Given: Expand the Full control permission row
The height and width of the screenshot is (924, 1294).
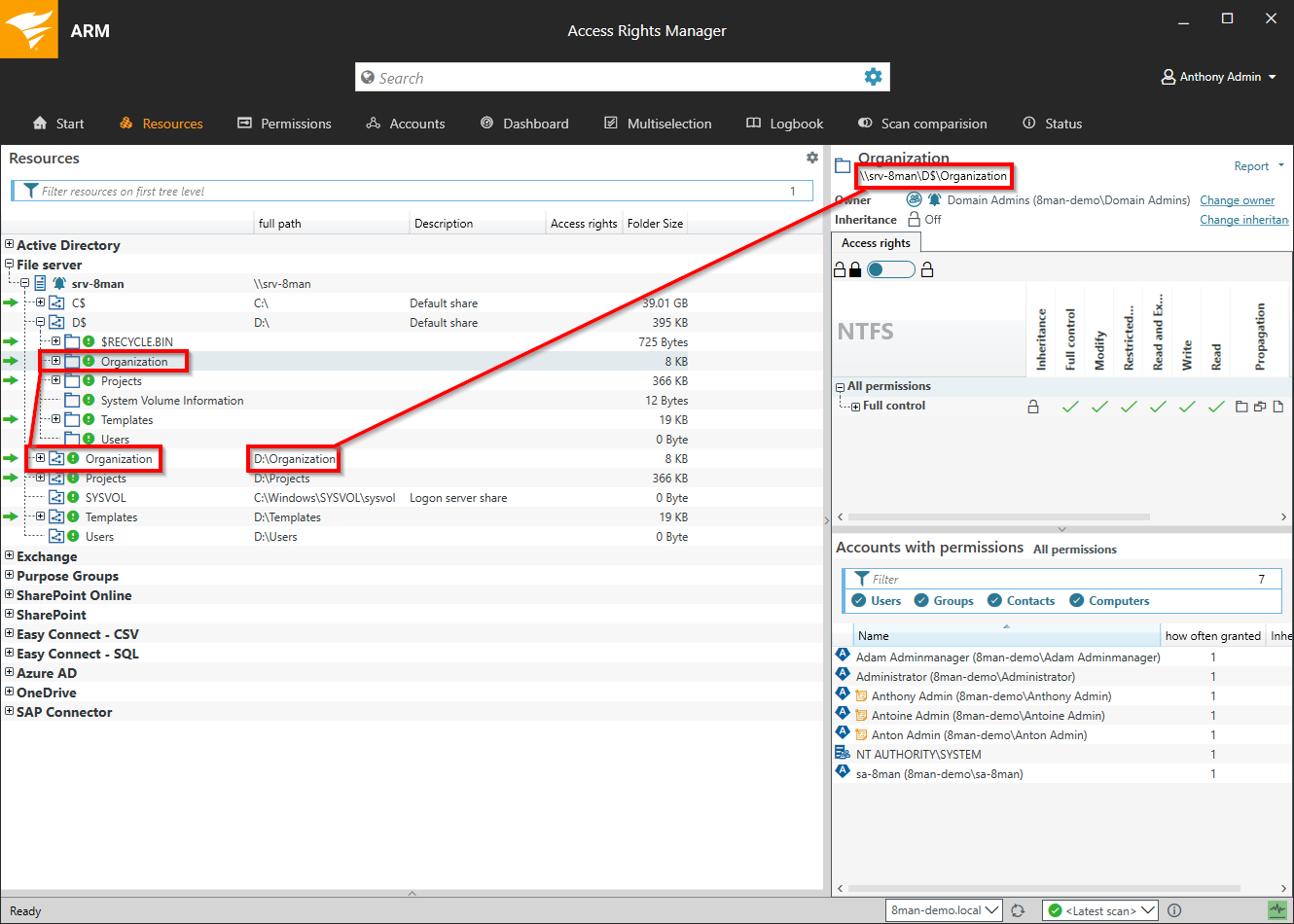Looking at the screenshot, I should coord(855,407).
